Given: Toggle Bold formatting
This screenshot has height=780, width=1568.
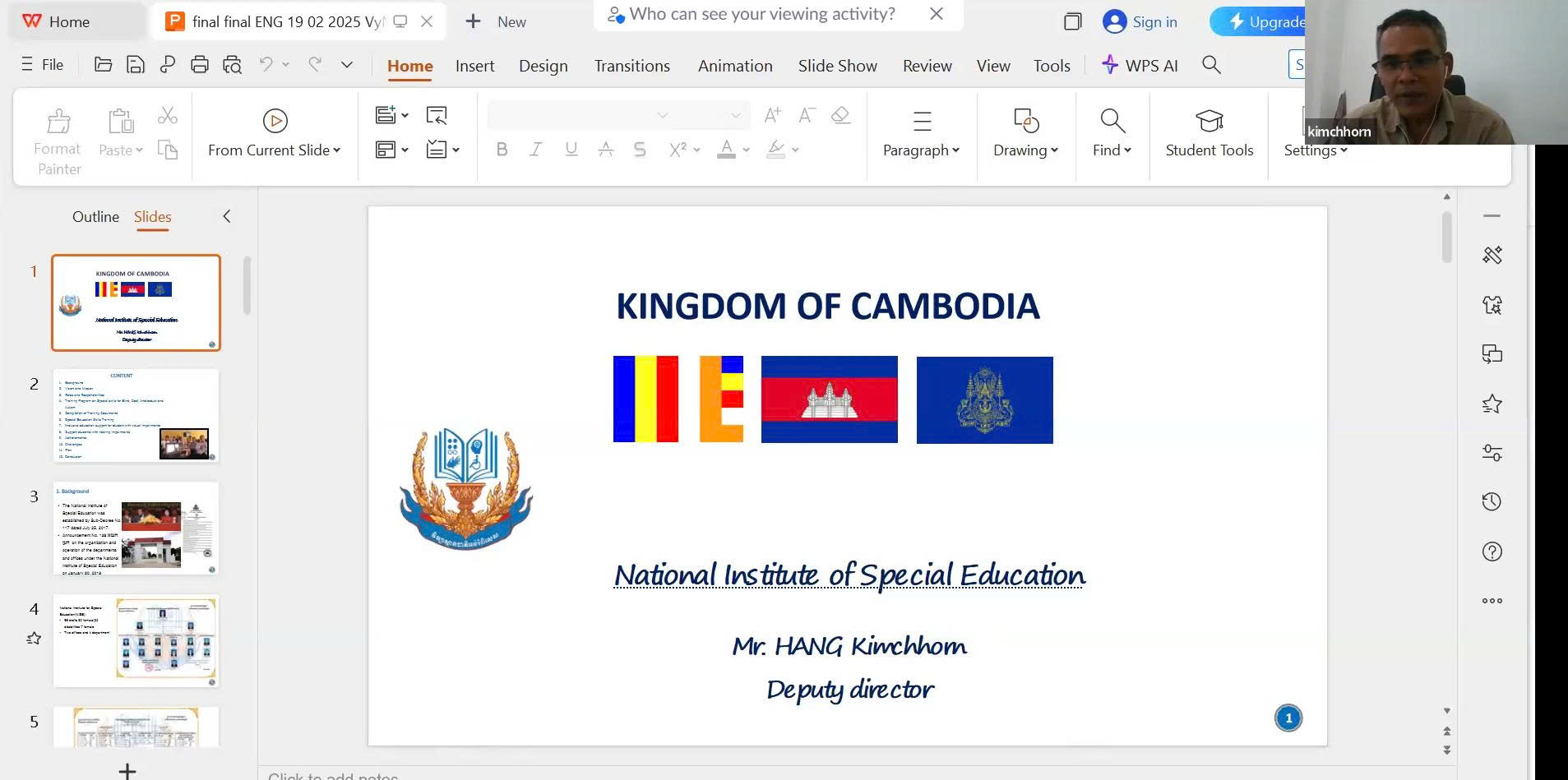Looking at the screenshot, I should point(502,150).
